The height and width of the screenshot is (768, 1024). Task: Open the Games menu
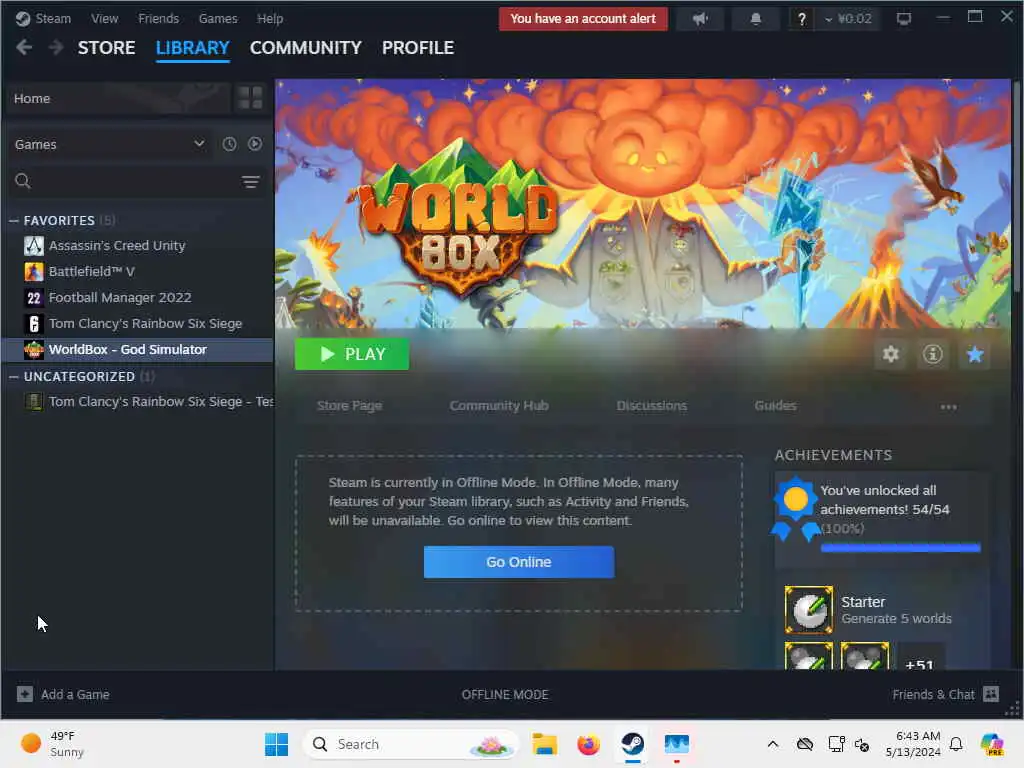coord(218,18)
